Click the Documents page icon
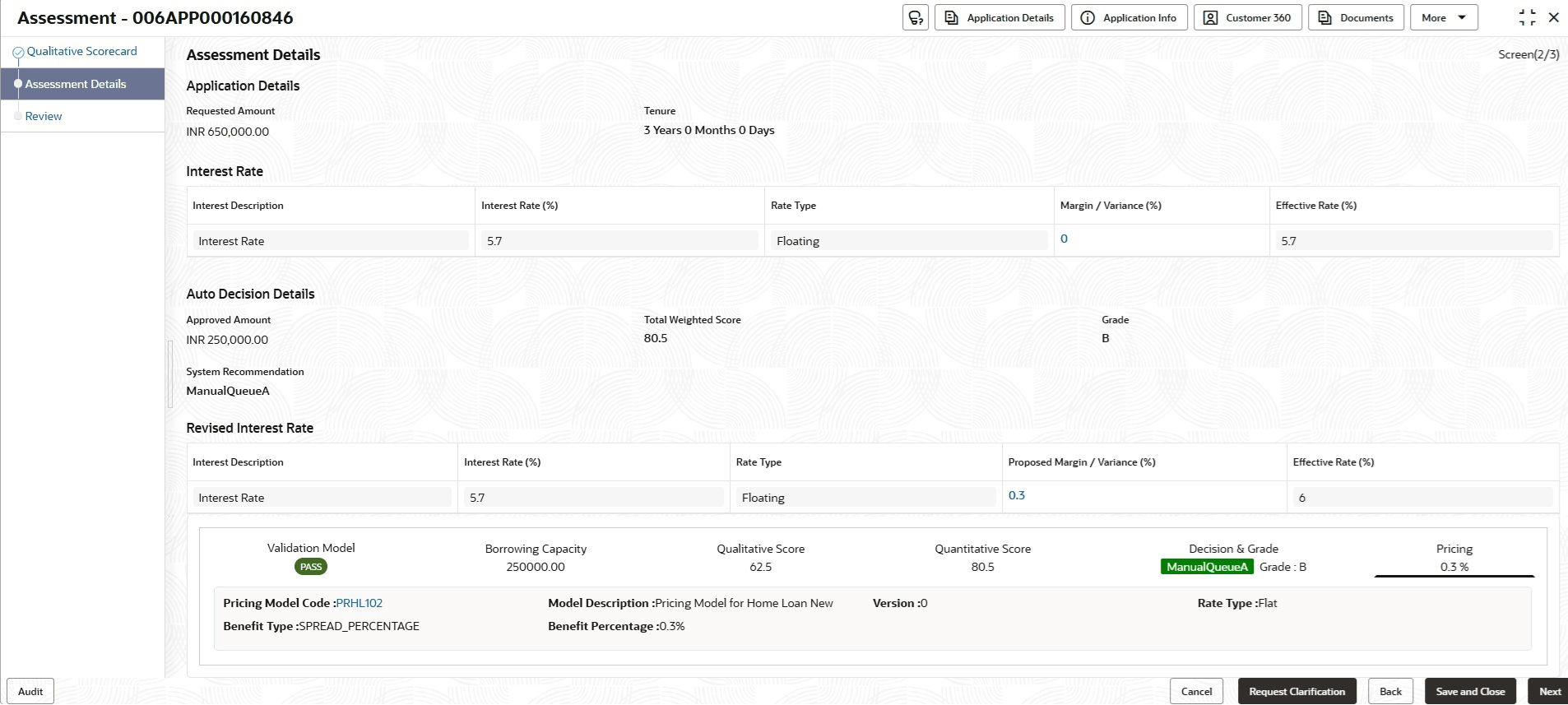This screenshot has width=1568, height=705. 1324,18
